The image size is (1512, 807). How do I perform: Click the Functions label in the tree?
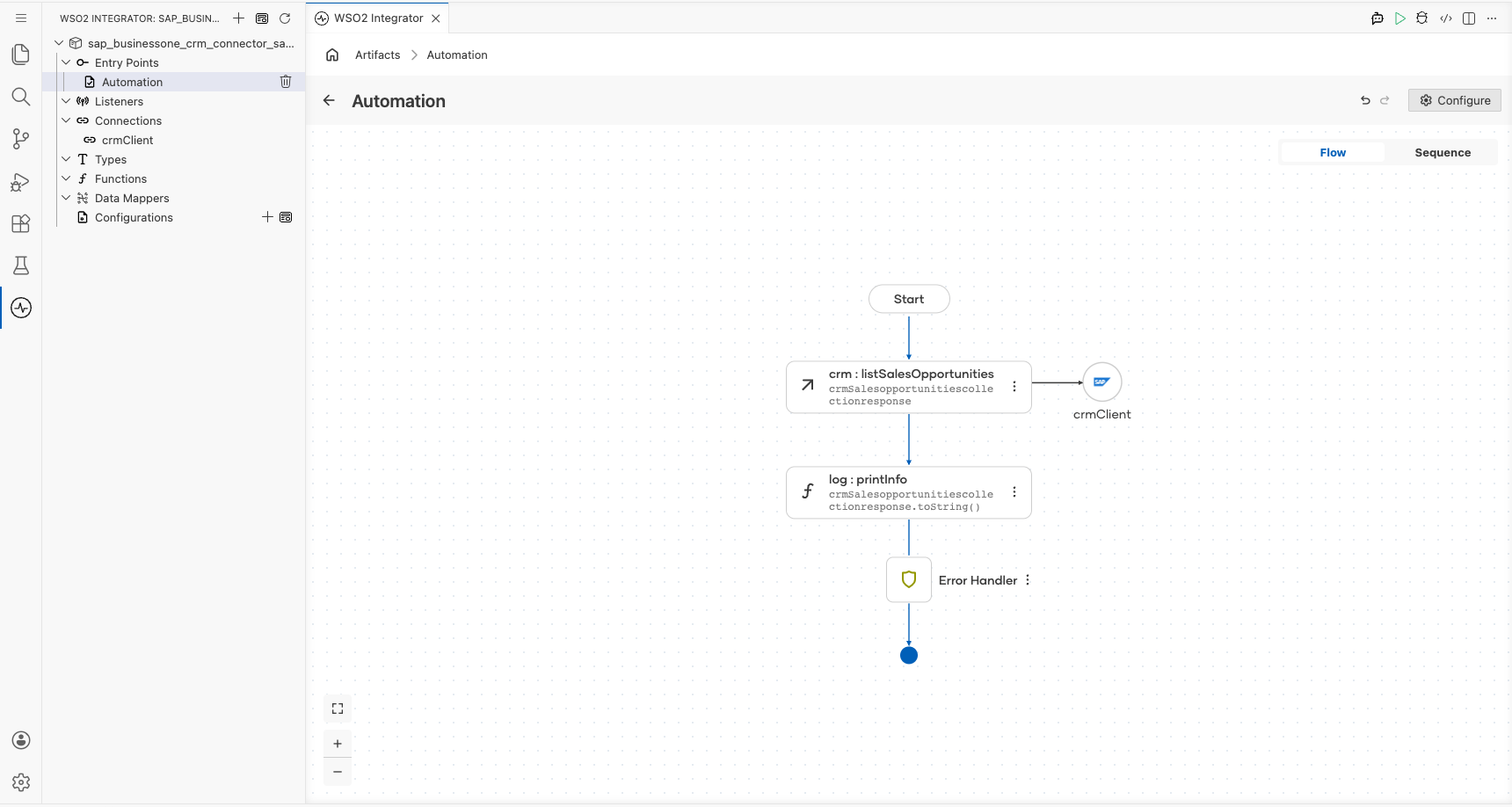point(120,178)
